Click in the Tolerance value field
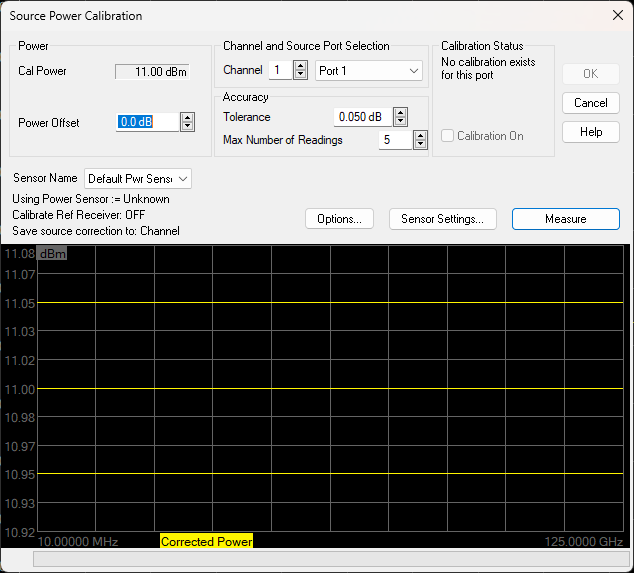Viewport: 634px width, 573px height. tap(361, 117)
